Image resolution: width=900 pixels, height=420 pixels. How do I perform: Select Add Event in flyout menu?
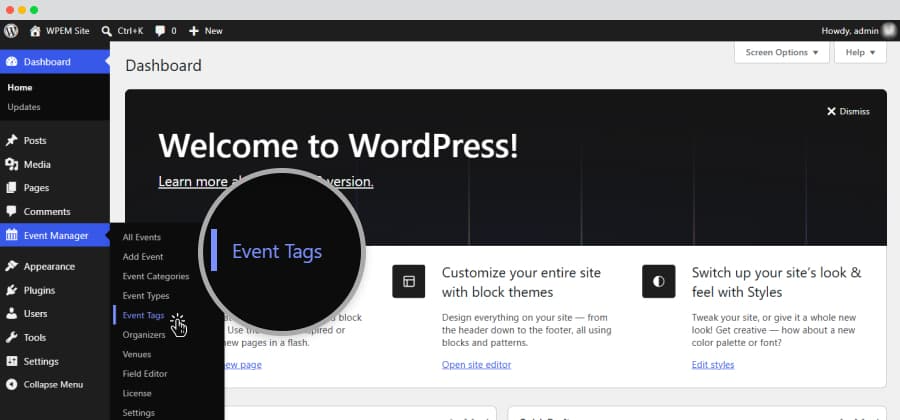[x=143, y=257]
